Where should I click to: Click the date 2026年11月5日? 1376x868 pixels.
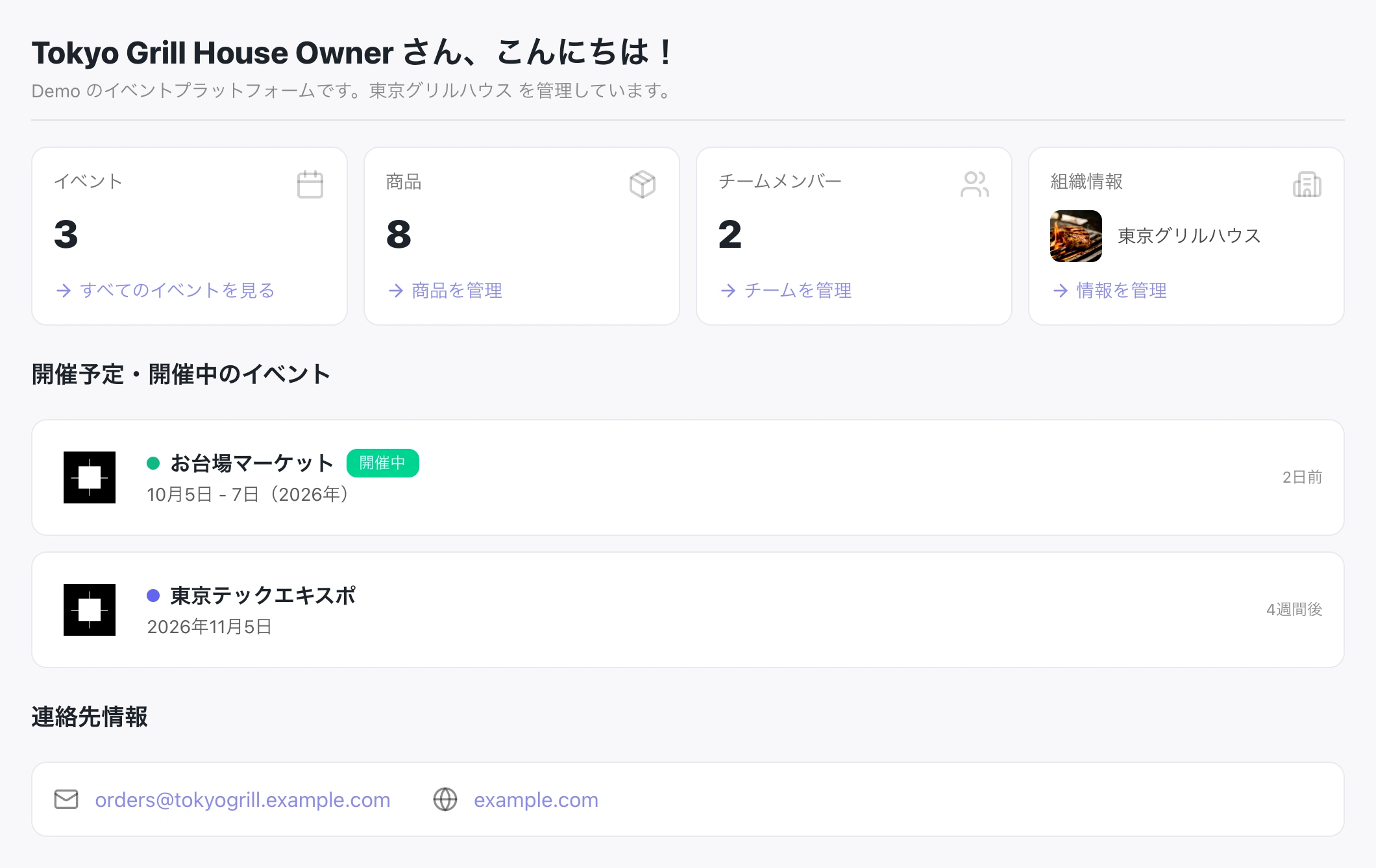pyautogui.click(x=209, y=627)
